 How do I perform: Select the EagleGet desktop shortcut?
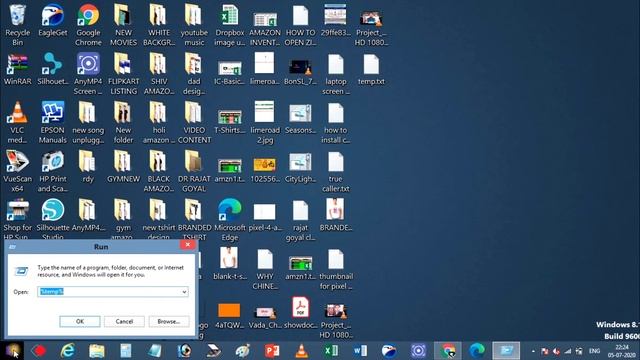tap(53, 20)
